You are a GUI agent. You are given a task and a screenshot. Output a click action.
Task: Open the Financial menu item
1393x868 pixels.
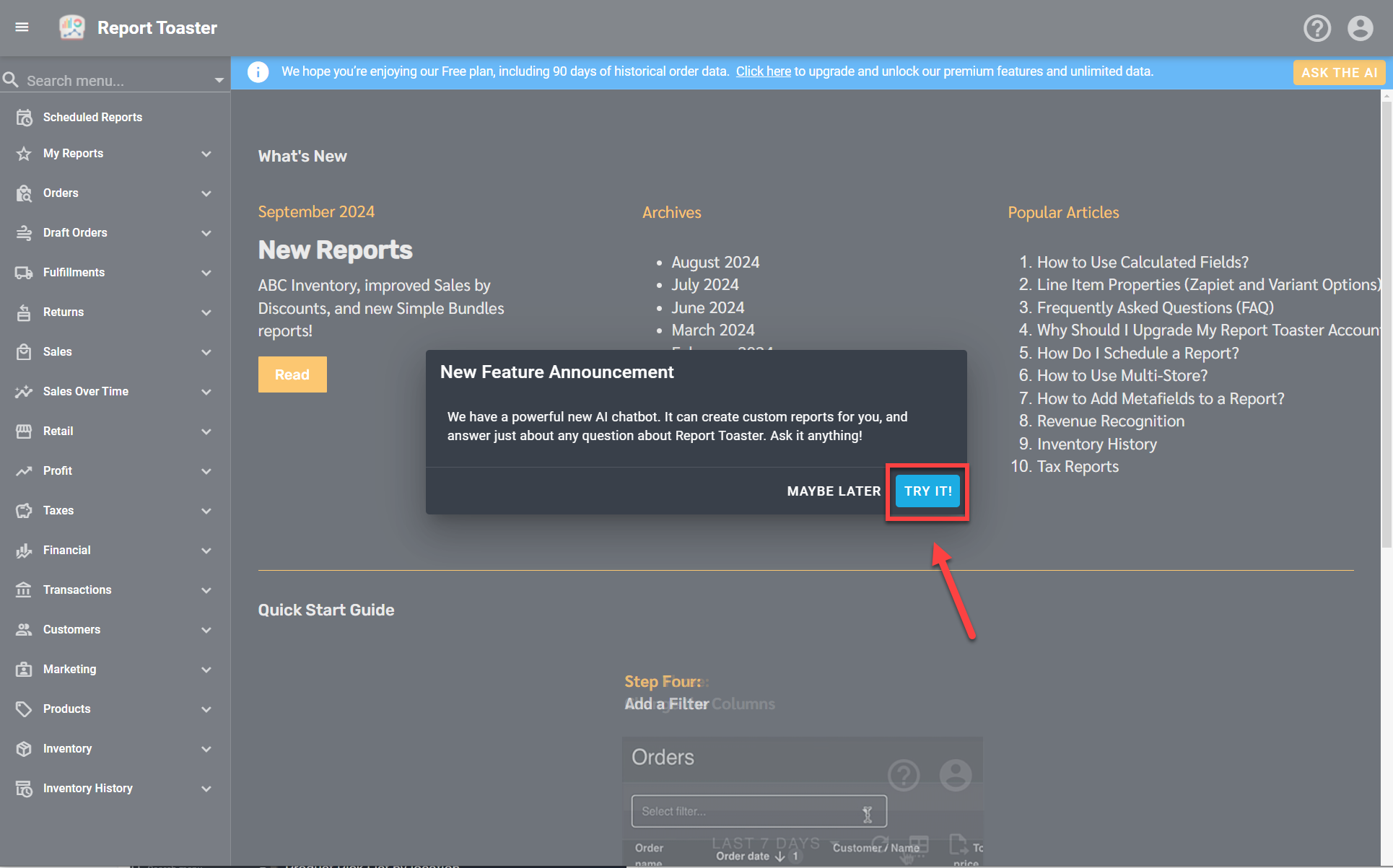tap(67, 550)
